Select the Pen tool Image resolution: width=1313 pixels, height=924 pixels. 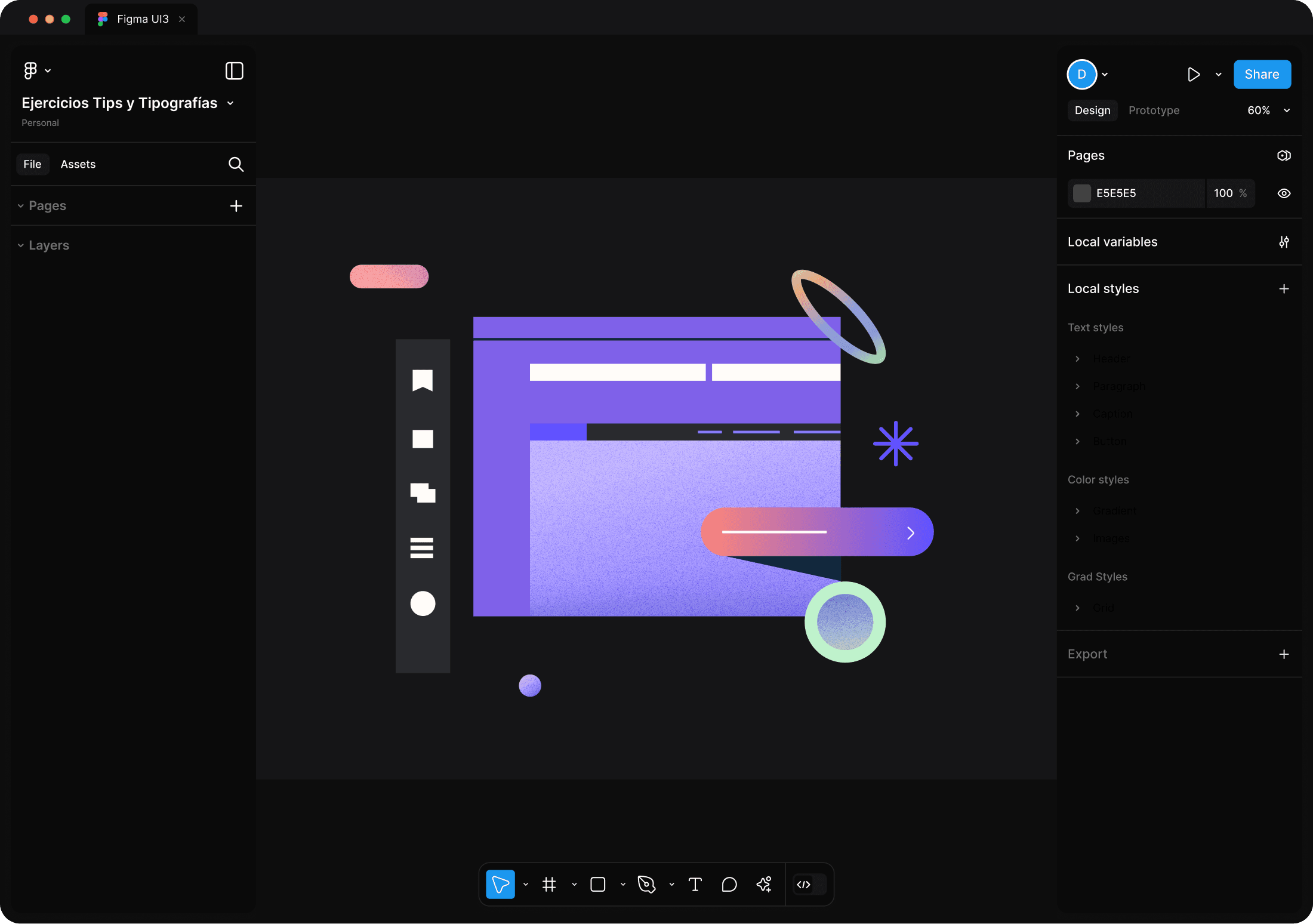coord(646,884)
